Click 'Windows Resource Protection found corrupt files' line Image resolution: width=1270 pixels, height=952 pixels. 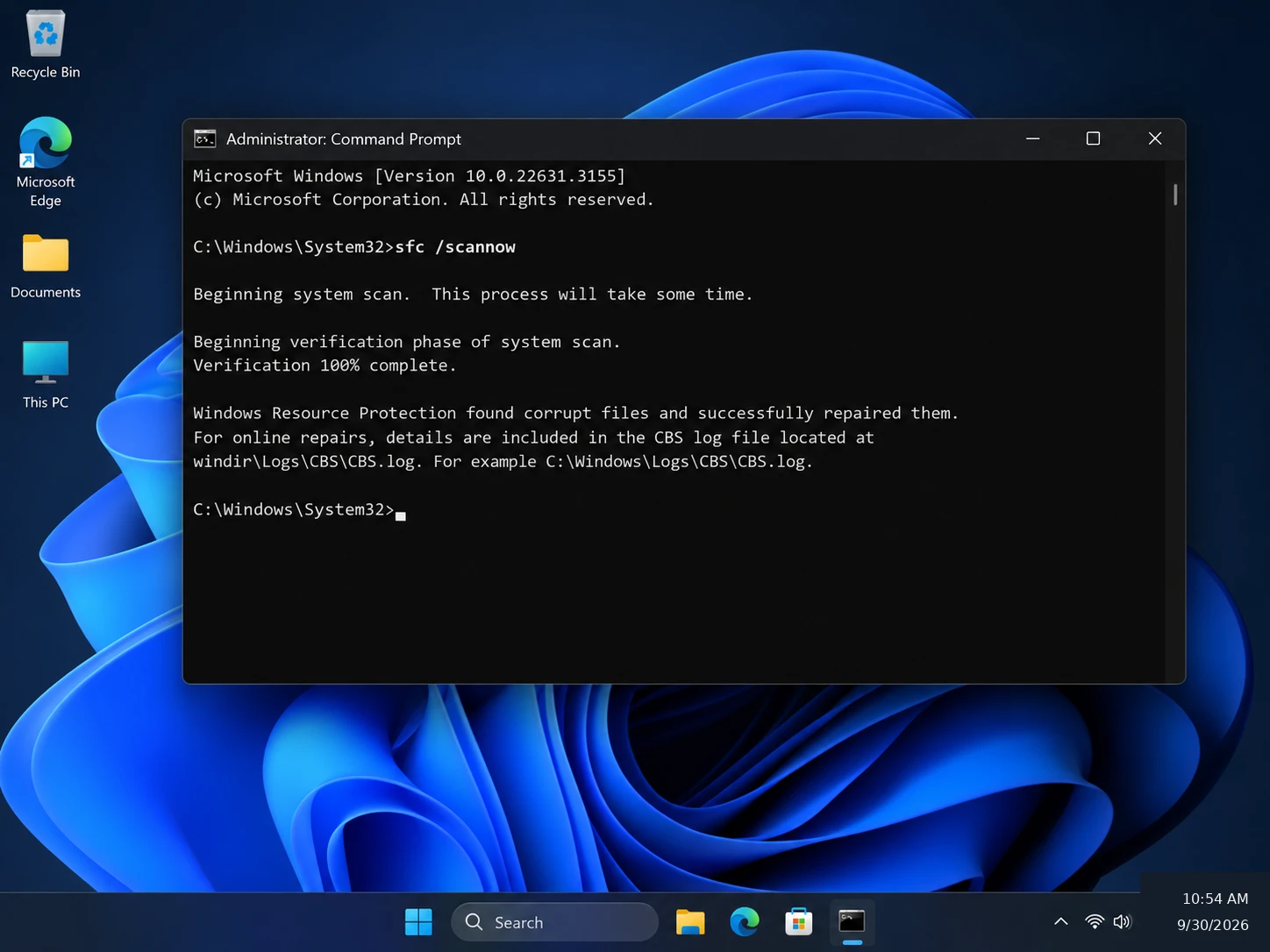tap(575, 413)
